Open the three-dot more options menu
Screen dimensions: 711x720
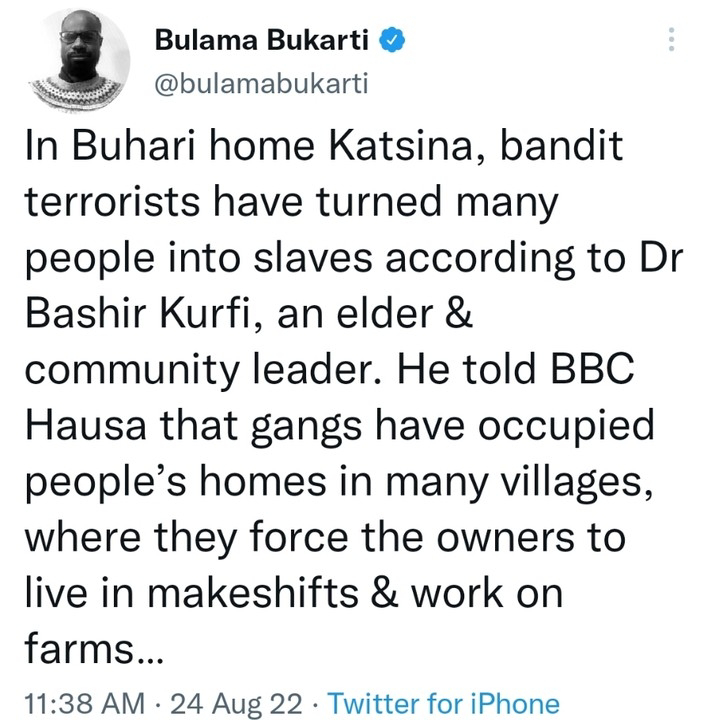(x=670, y=41)
